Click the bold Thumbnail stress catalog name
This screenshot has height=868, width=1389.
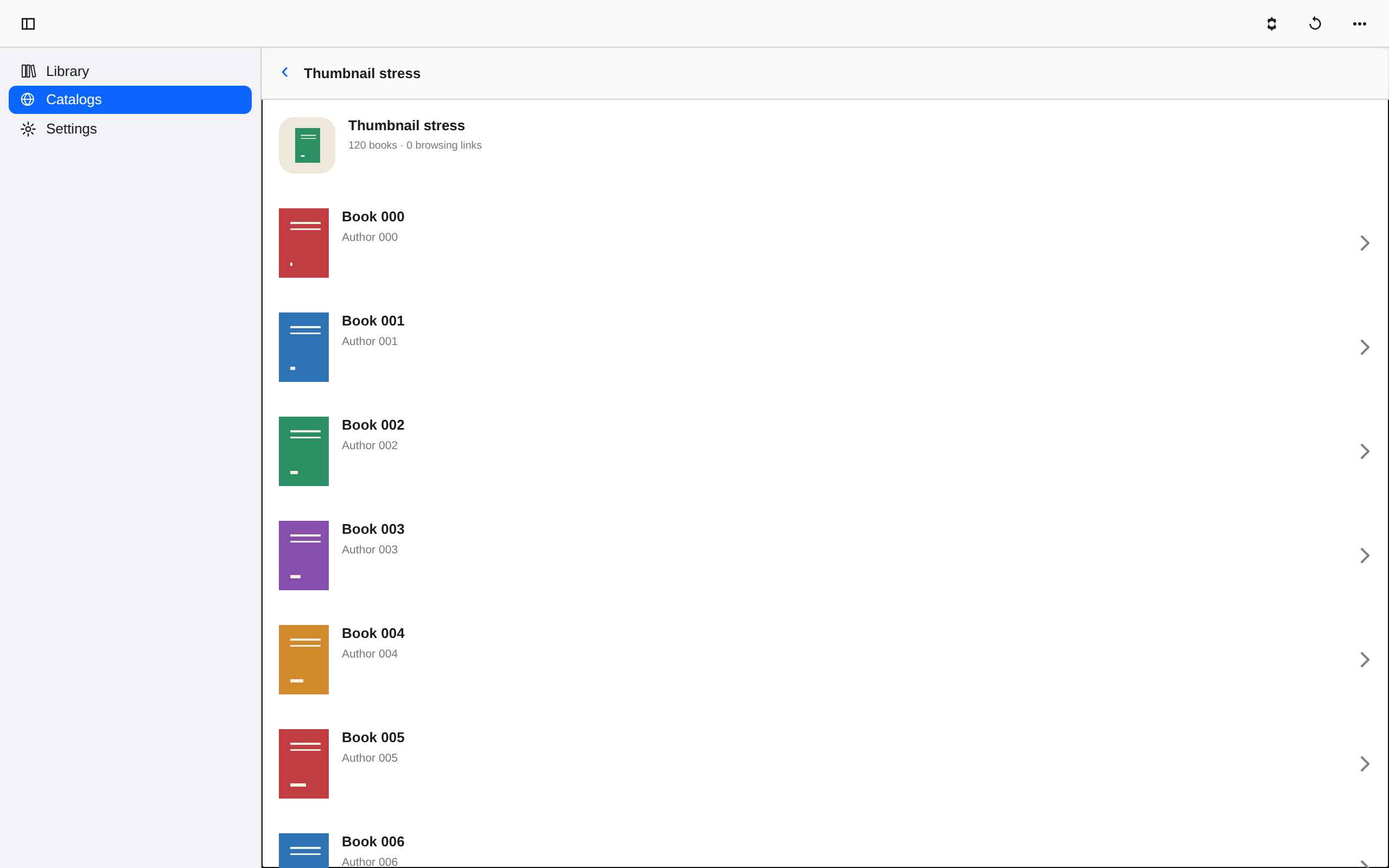pyautogui.click(x=406, y=125)
